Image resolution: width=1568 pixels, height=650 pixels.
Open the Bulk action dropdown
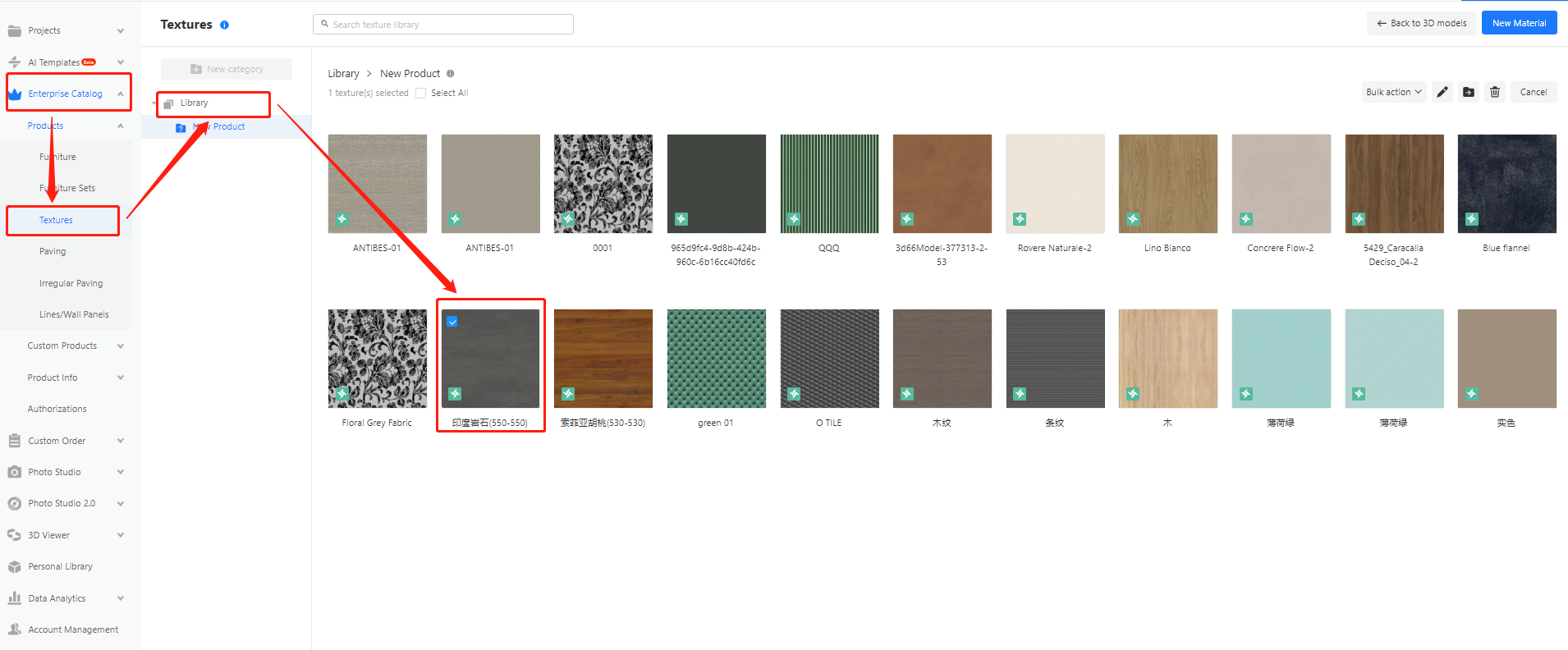[1393, 92]
